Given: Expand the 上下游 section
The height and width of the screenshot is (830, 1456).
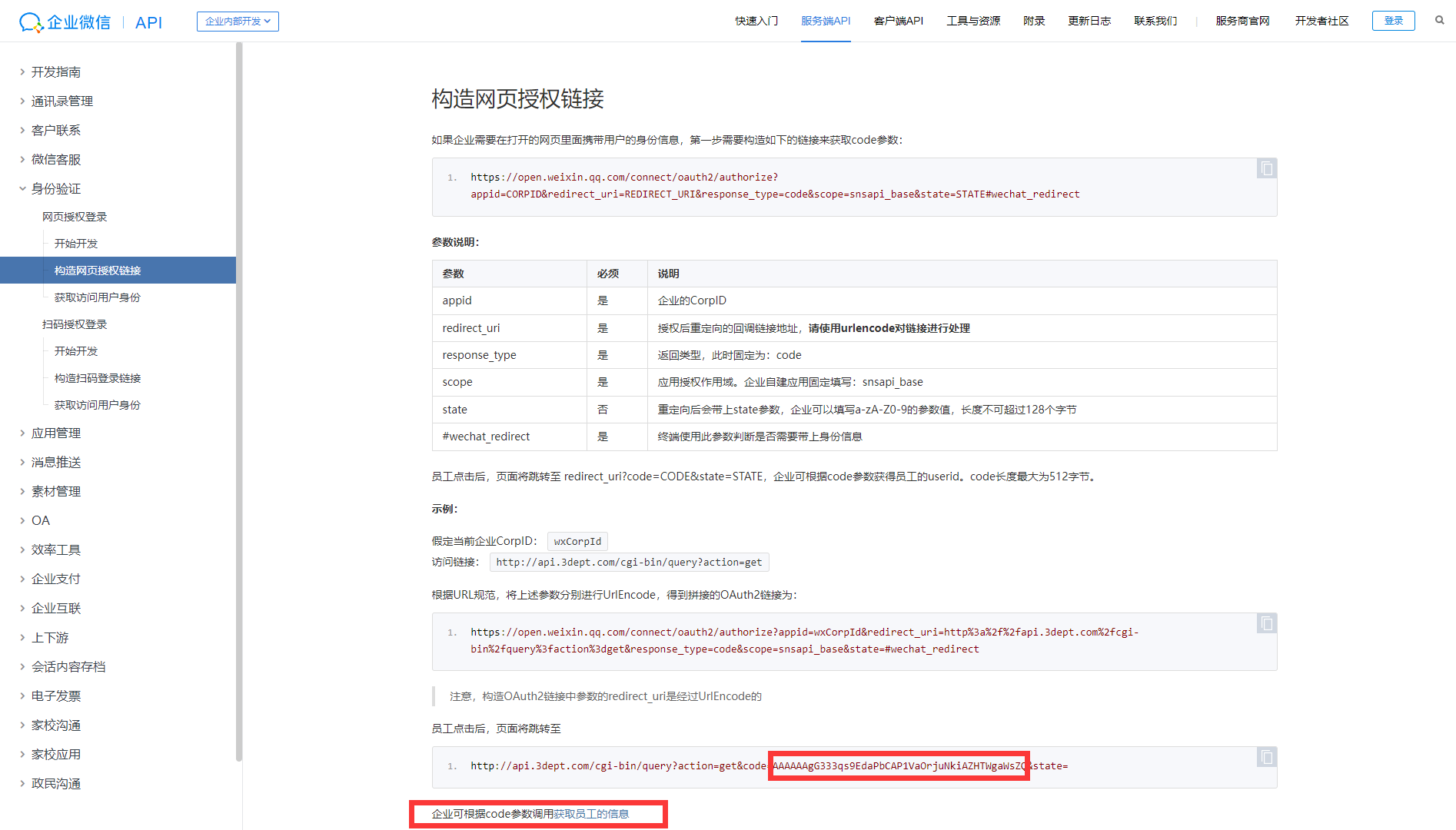Looking at the screenshot, I should tap(49, 637).
